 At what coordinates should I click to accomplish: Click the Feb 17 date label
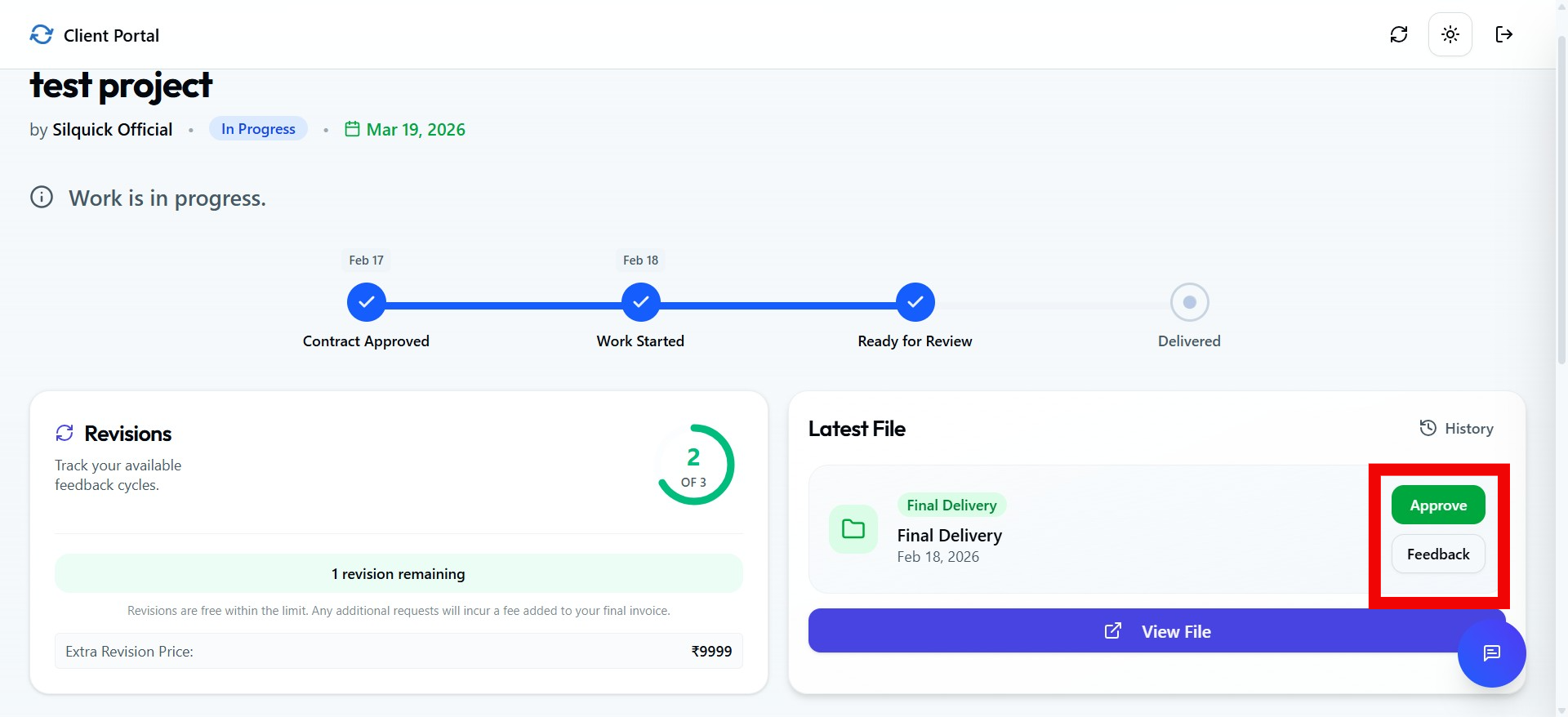[366, 260]
